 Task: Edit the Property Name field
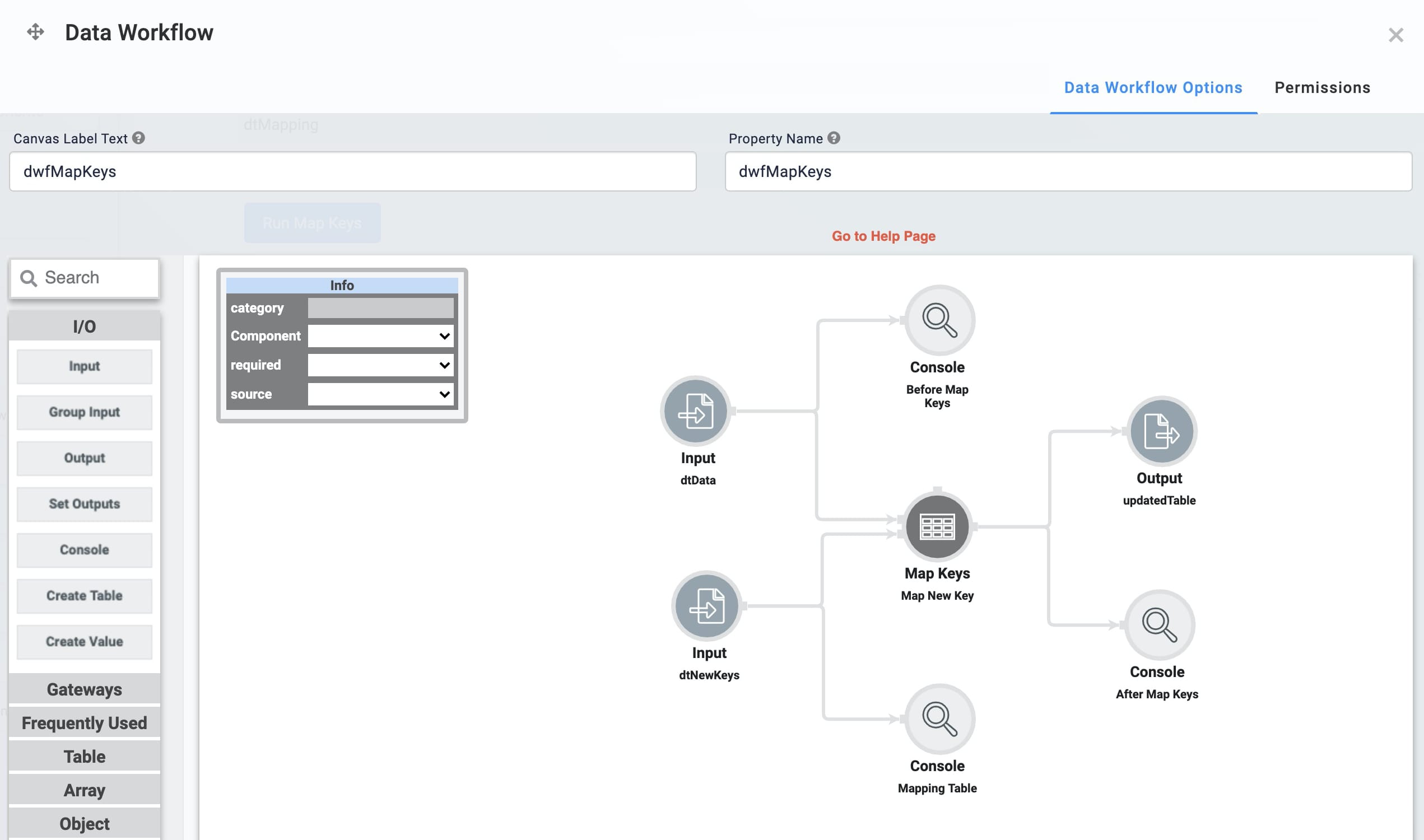[x=1068, y=171]
